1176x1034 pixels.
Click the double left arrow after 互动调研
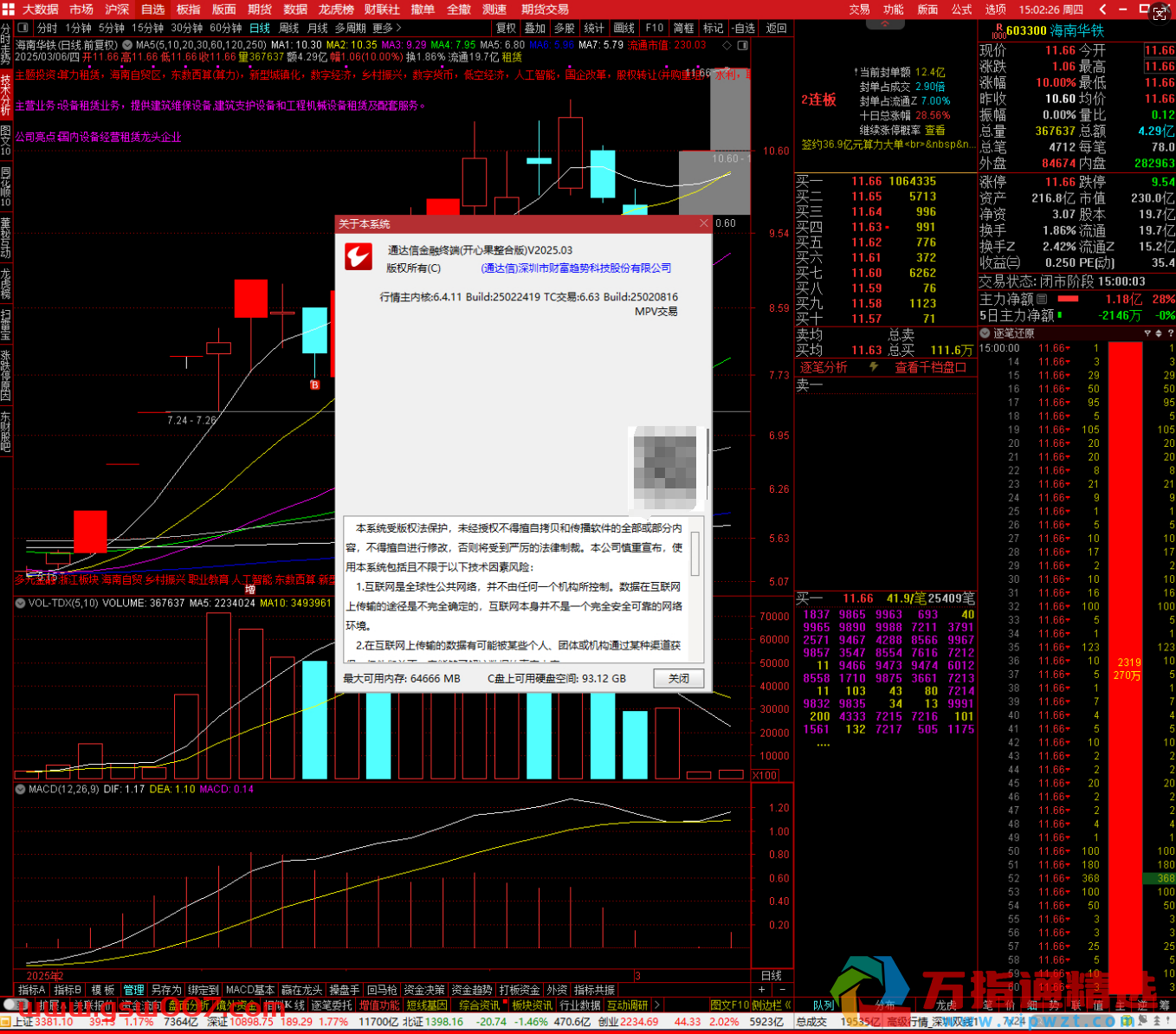coord(656,1005)
